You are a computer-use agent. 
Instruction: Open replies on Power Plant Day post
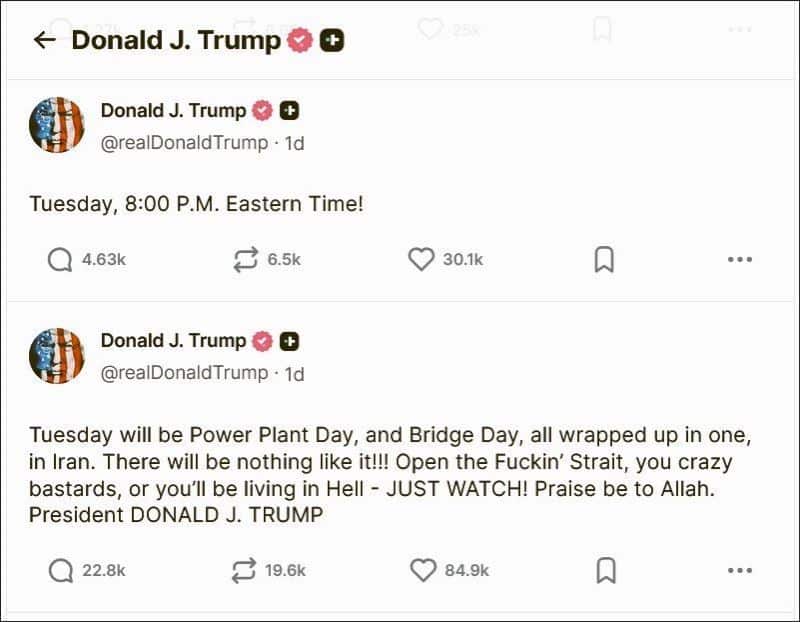tap(60, 570)
